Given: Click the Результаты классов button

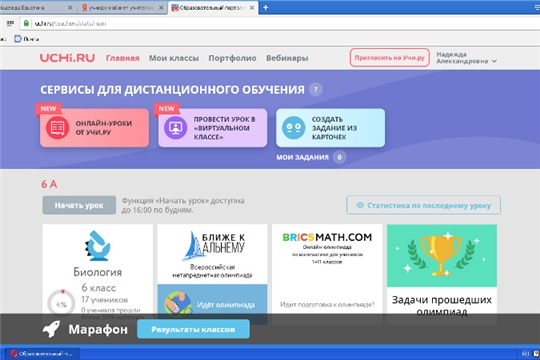Looking at the screenshot, I should pyautogui.click(x=194, y=329).
